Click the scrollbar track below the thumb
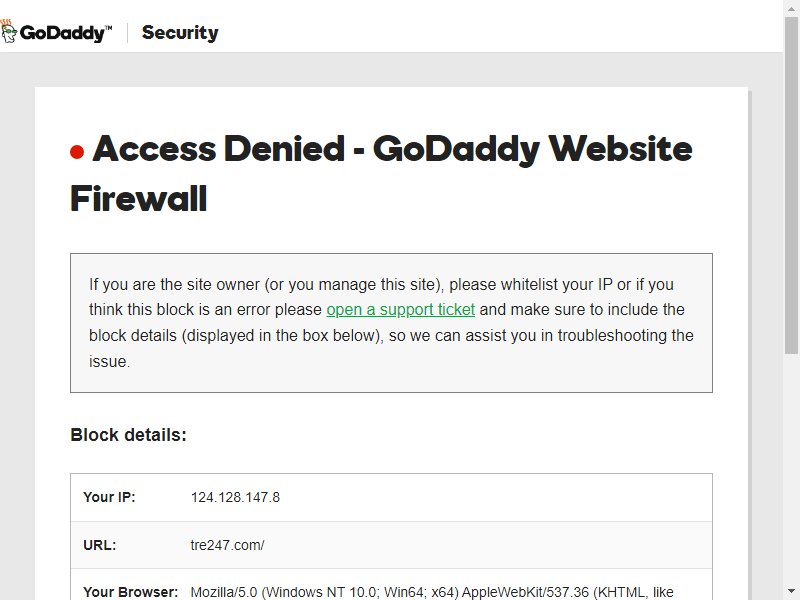The image size is (800, 600). [x=792, y=468]
